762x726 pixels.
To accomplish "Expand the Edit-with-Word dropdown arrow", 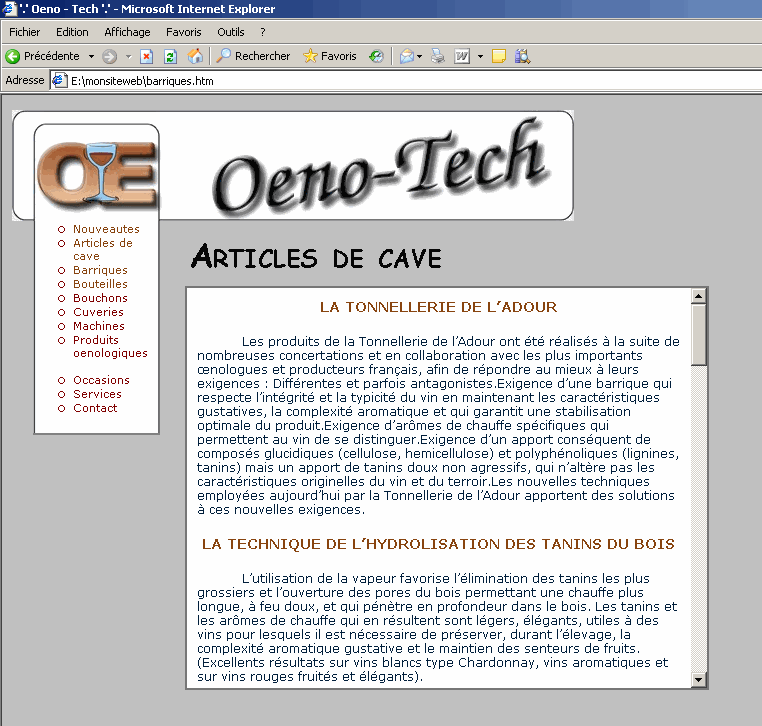I will pyautogui.click(x=480, y=56).
